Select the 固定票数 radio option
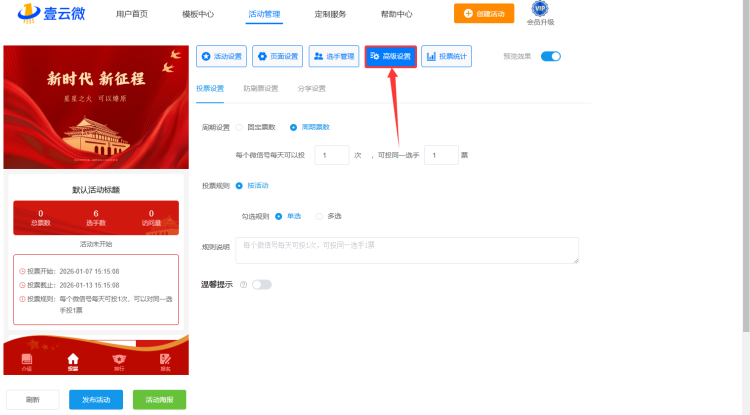Viewport: 750px width, 415px height. (x=239, y=127)
